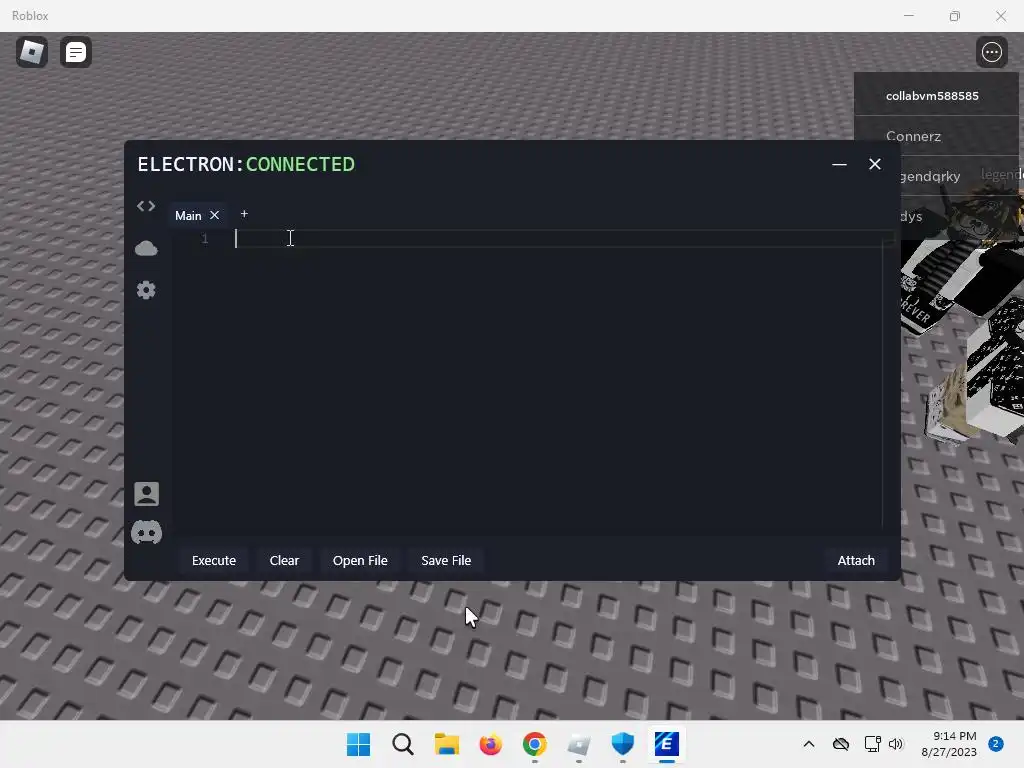
Task: Open the Windows Start menu
Action: coord(358,744)
